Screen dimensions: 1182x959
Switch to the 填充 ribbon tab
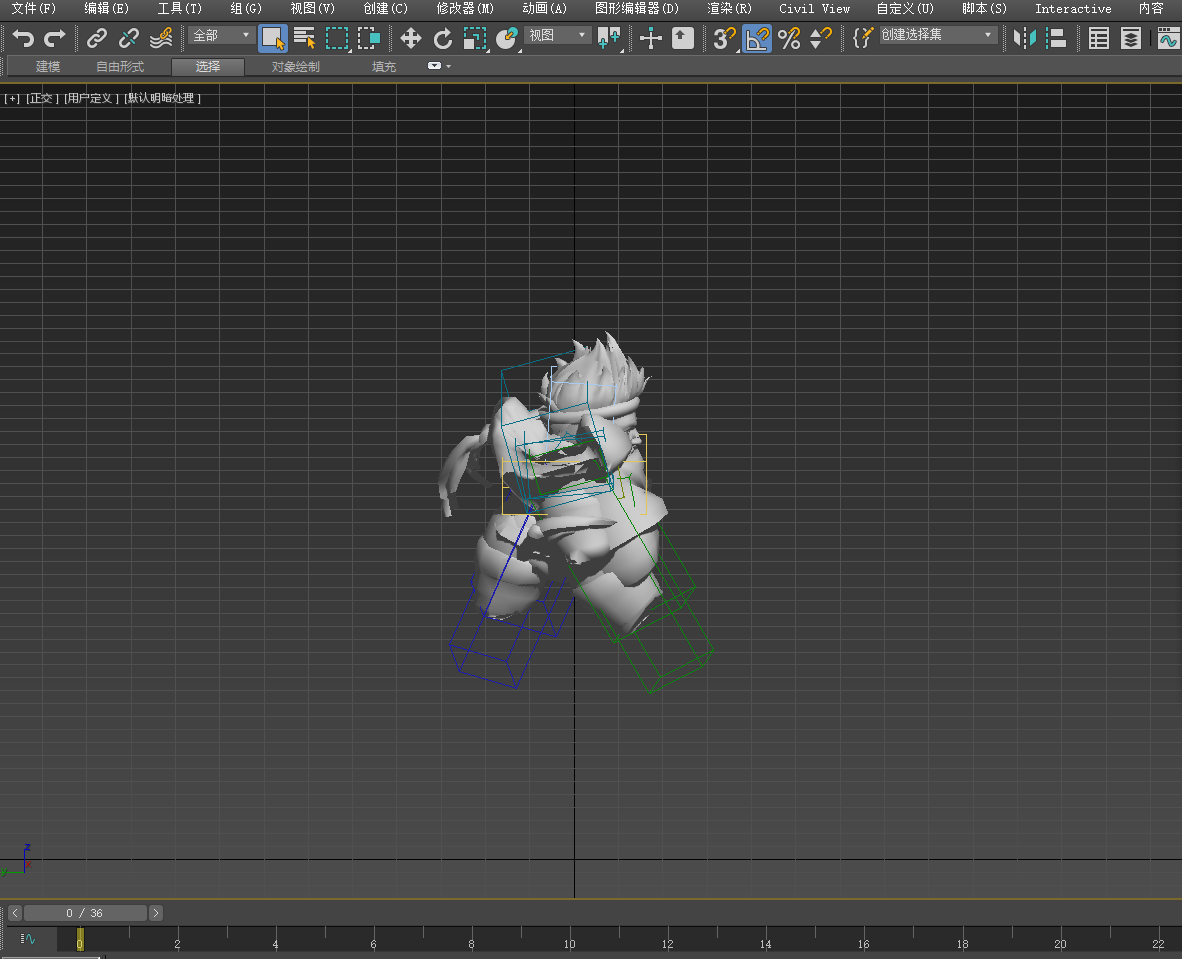(x=384, y=67)
